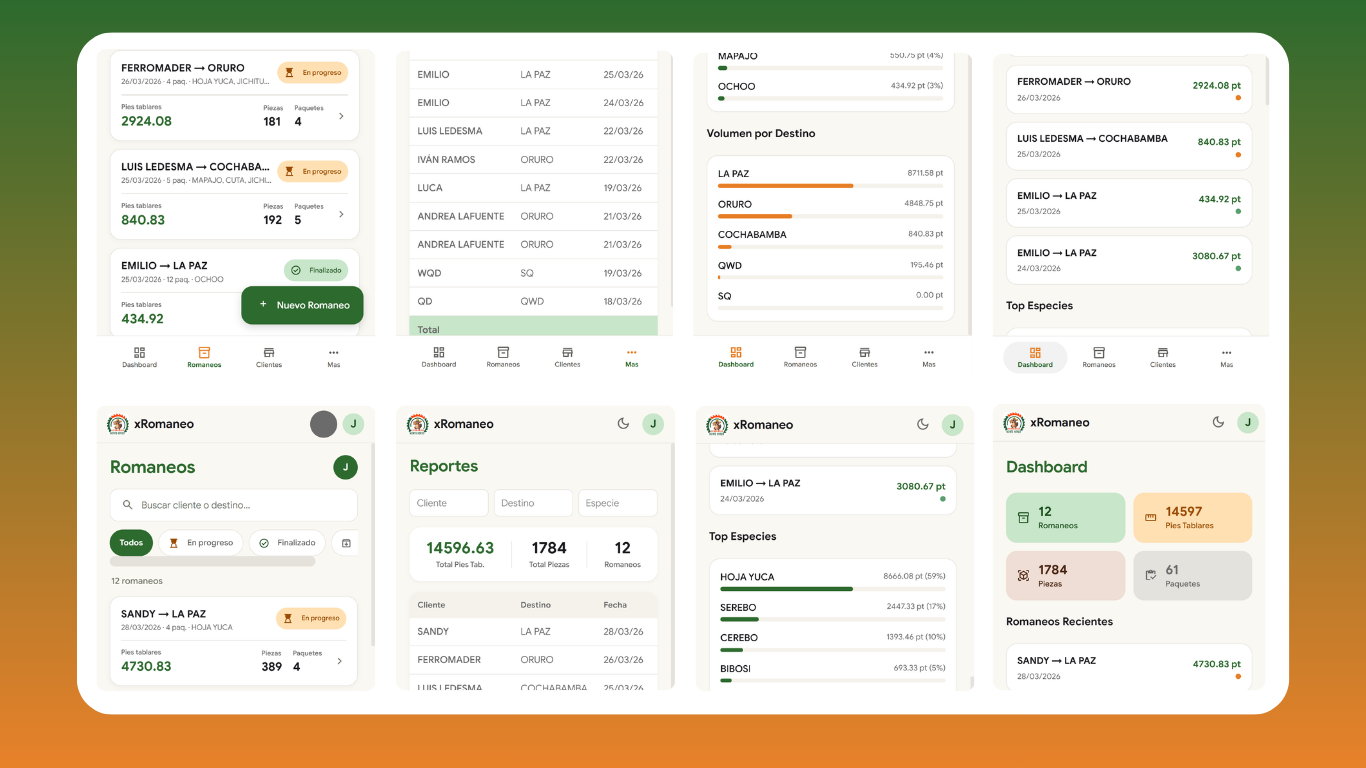The image size is (1366, 768).
Task: Click box icon on the 12 Romaneos card
Action: click(x=1023, y=518)
